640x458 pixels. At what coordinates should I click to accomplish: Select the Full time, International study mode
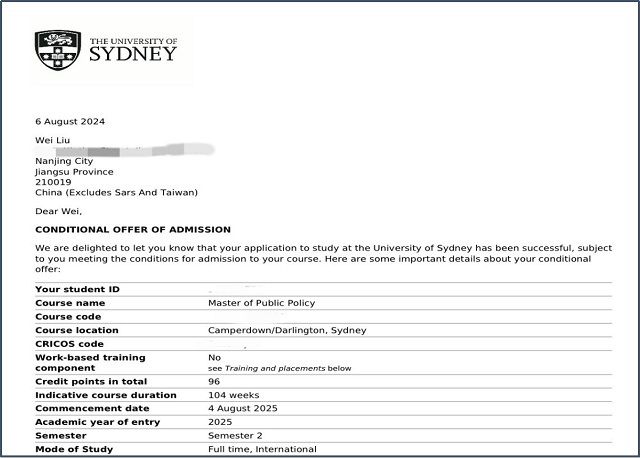click(262, 449)
